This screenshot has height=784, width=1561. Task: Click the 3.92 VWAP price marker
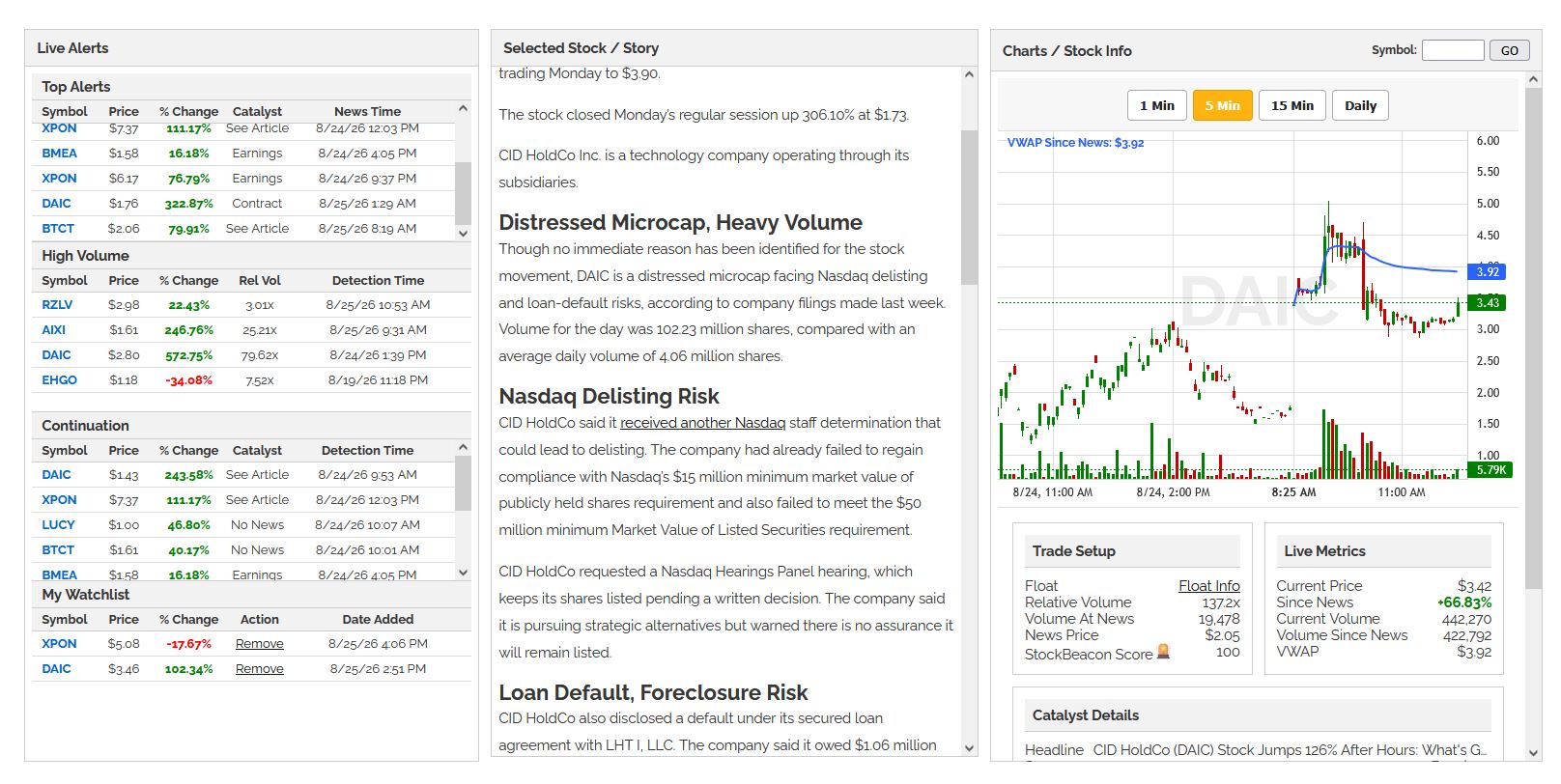point(1488,271)
